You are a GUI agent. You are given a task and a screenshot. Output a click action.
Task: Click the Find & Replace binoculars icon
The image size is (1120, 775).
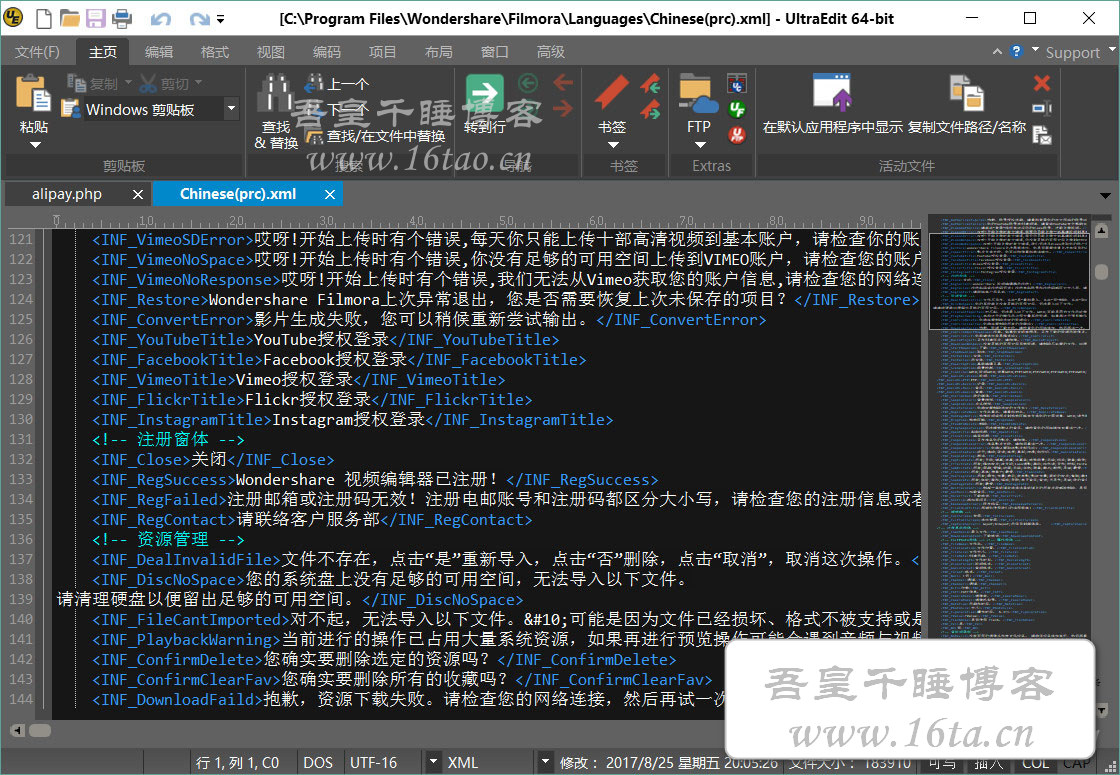pos(274,95)
